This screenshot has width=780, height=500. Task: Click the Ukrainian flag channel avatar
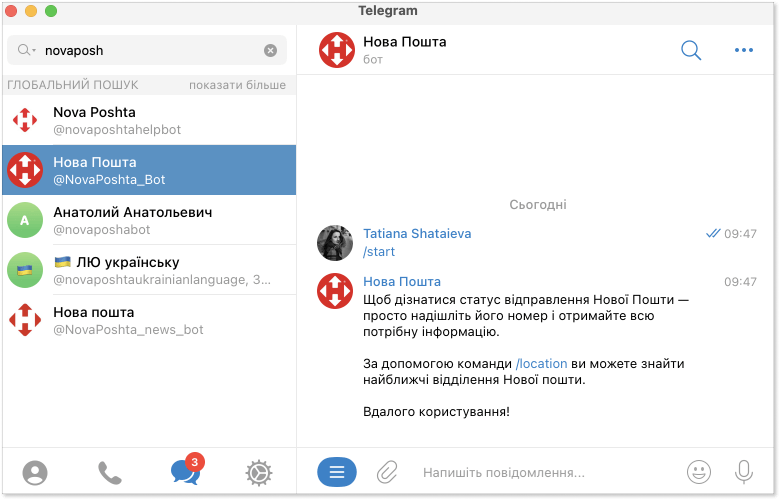point(25,270)
